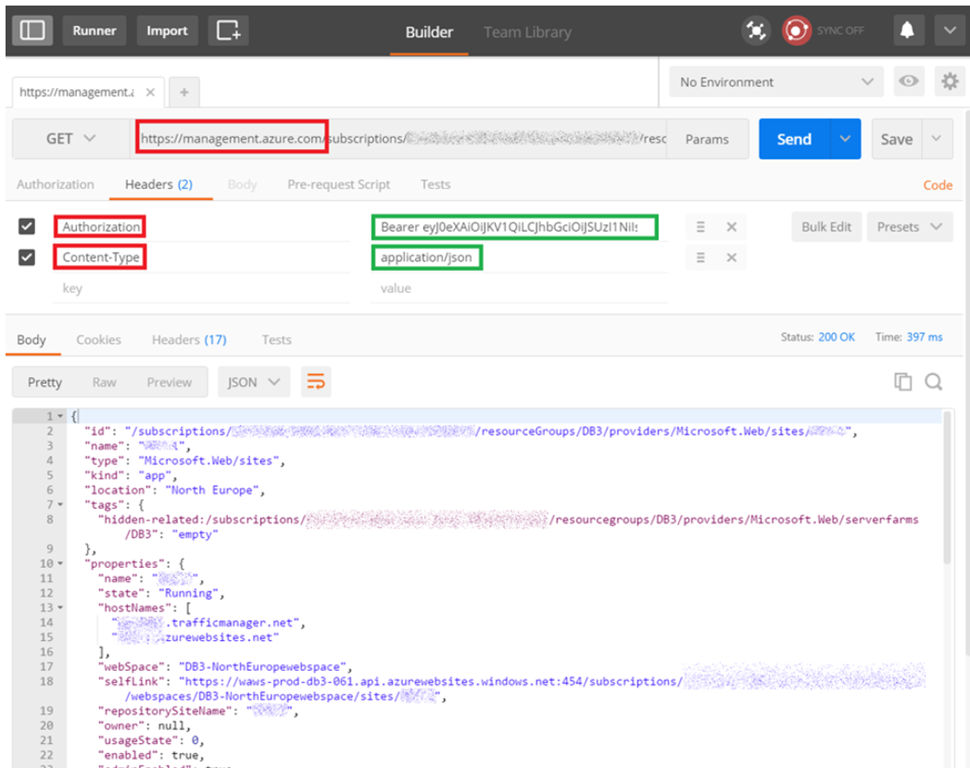Viewport: 970px width, 768px height.
Task: Delete the Authorization header row
Action: [731, 227]
